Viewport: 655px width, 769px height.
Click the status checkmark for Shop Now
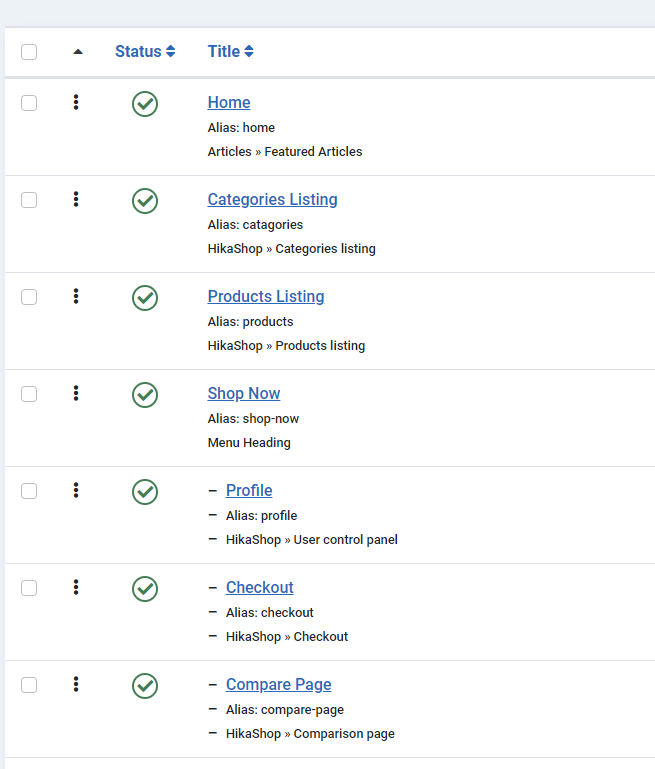click(145, 395)
